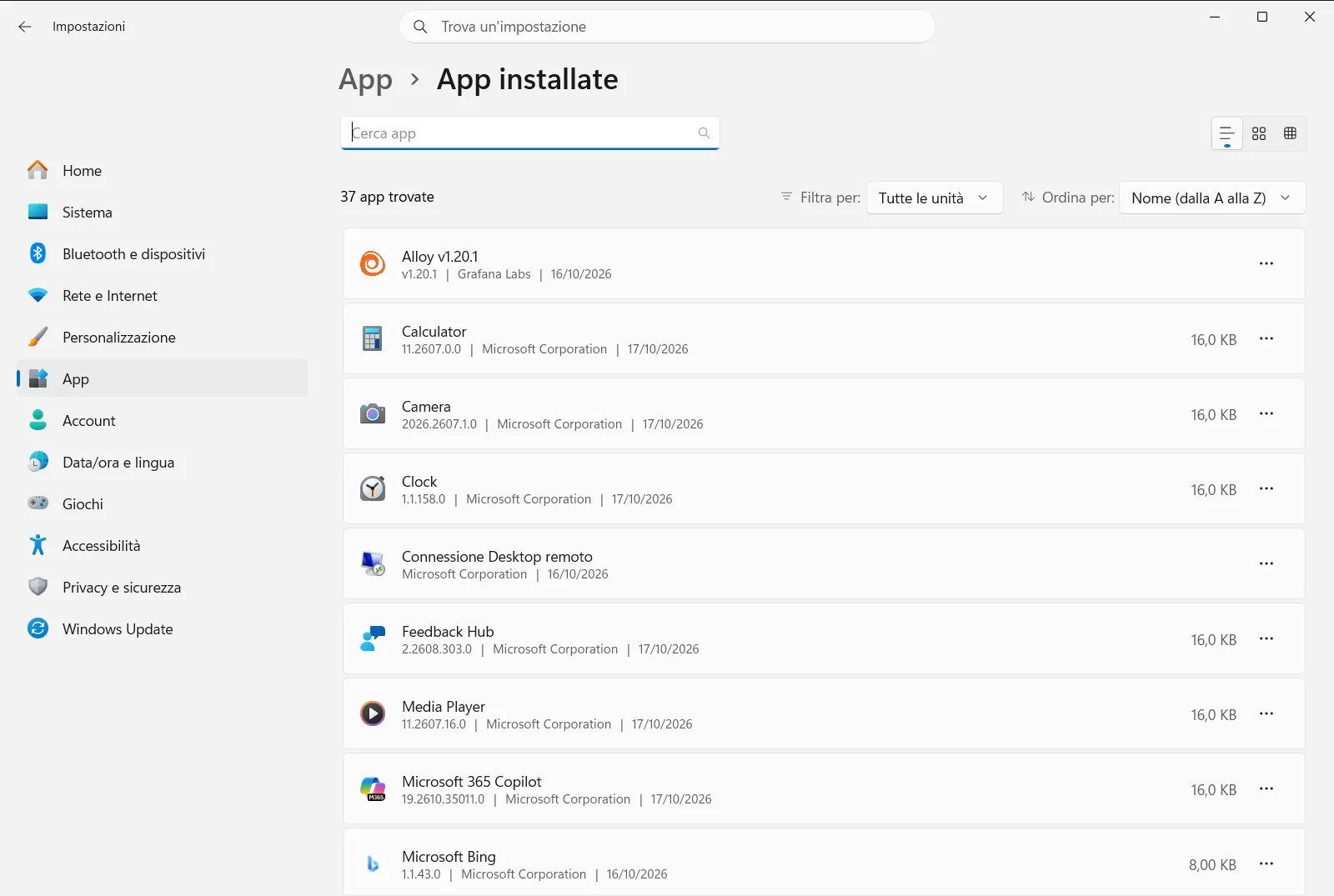Click the 37 app trovate text

click(387, 197)
